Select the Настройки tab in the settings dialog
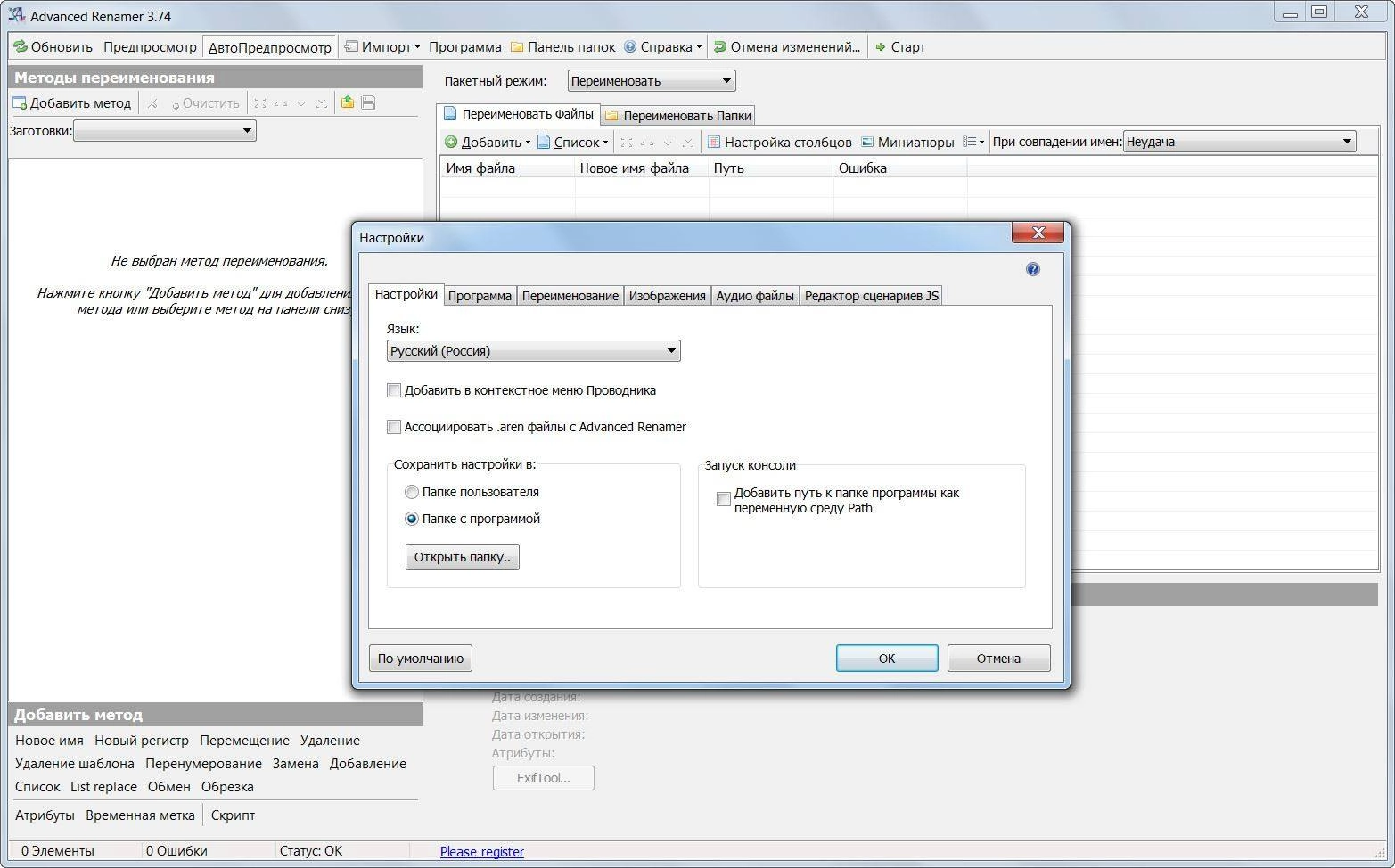Viewport: 1395px width, 868px height. click(406, 294)
